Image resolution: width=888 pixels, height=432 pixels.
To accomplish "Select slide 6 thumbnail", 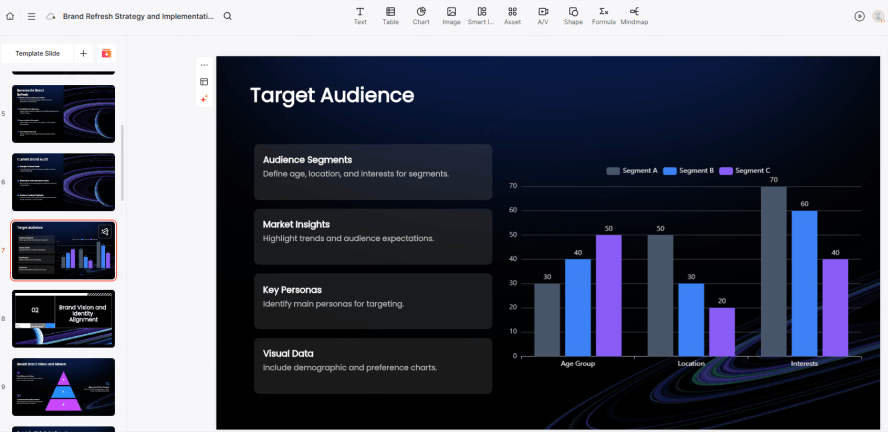I will click(63, 182).
